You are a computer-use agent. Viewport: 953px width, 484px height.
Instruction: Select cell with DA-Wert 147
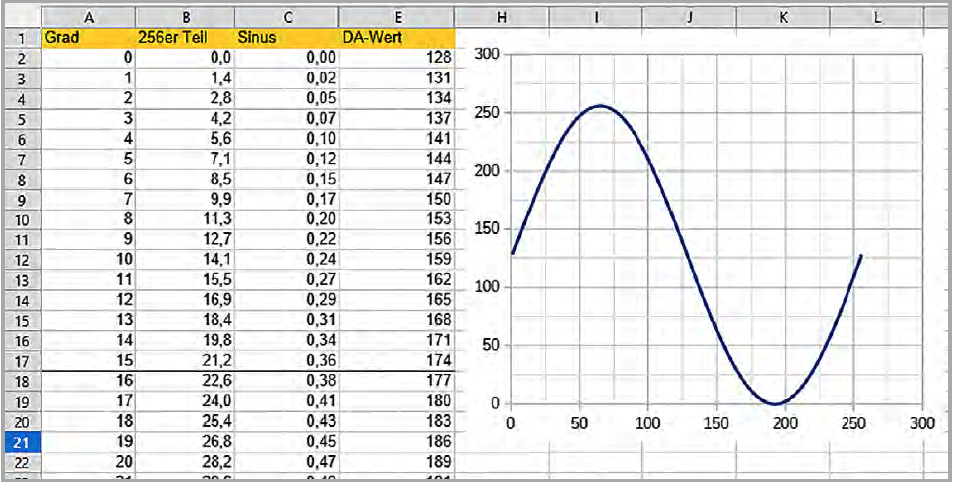(397, 179)
